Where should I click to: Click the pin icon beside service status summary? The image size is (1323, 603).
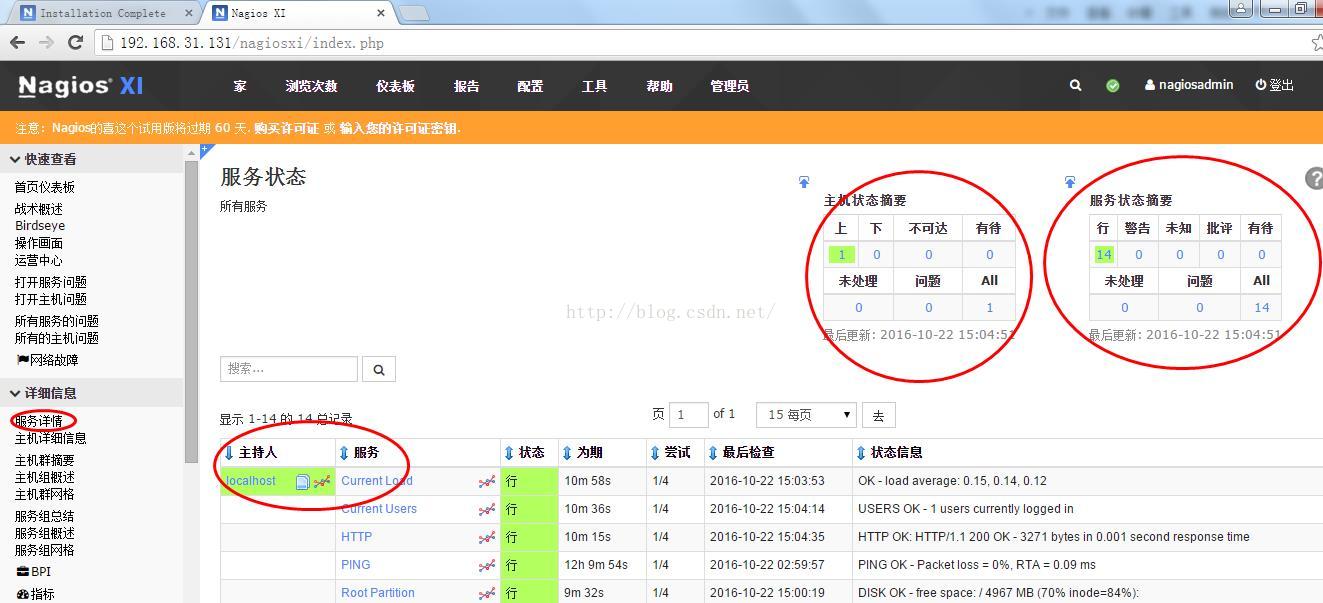tap(1070, 182)
